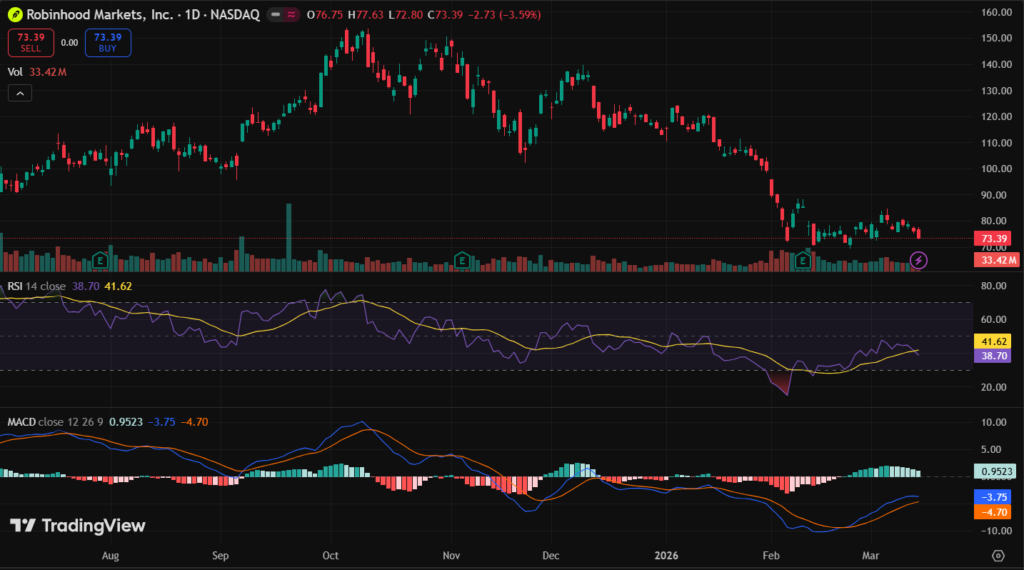1024x570 pixels.
Task: Click the Robinhood symbol logo icon
Action: [x=16, y=16]
